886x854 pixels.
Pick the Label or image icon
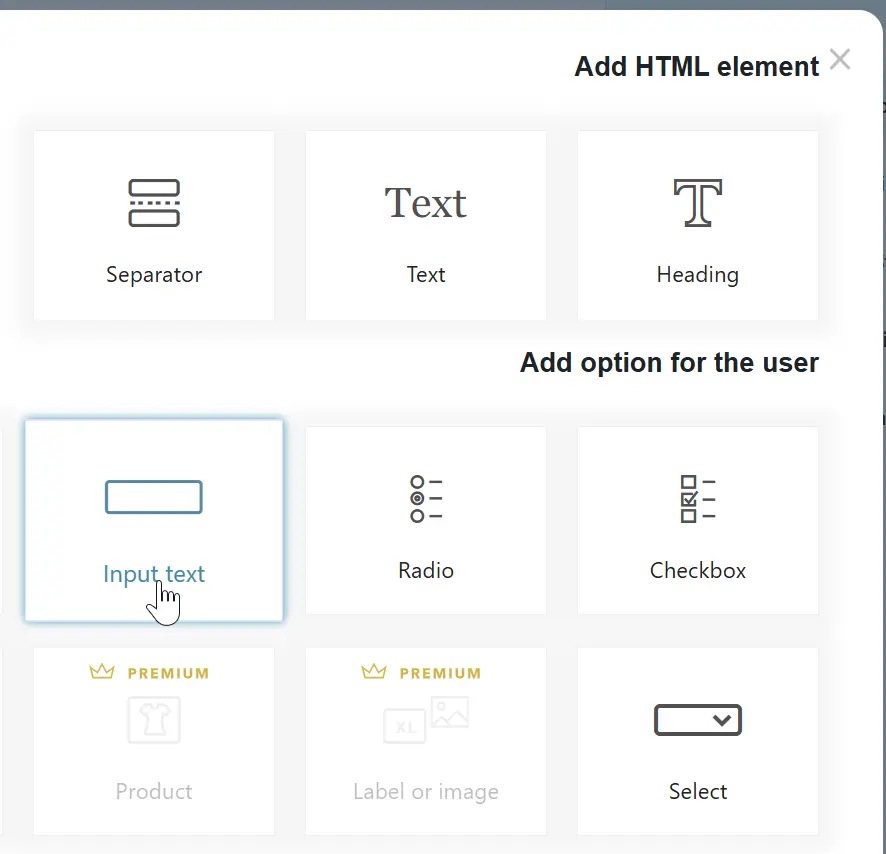pos(426,719)
